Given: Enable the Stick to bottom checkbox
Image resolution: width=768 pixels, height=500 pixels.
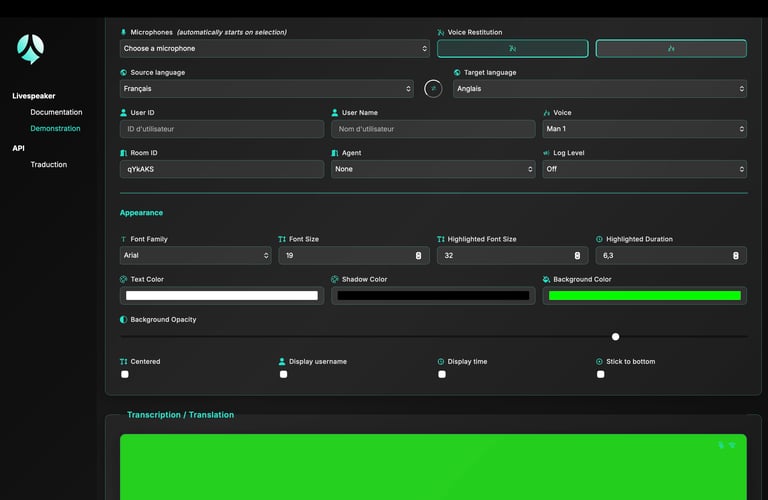Looking at the screenshot, I should tap(600, 374).
